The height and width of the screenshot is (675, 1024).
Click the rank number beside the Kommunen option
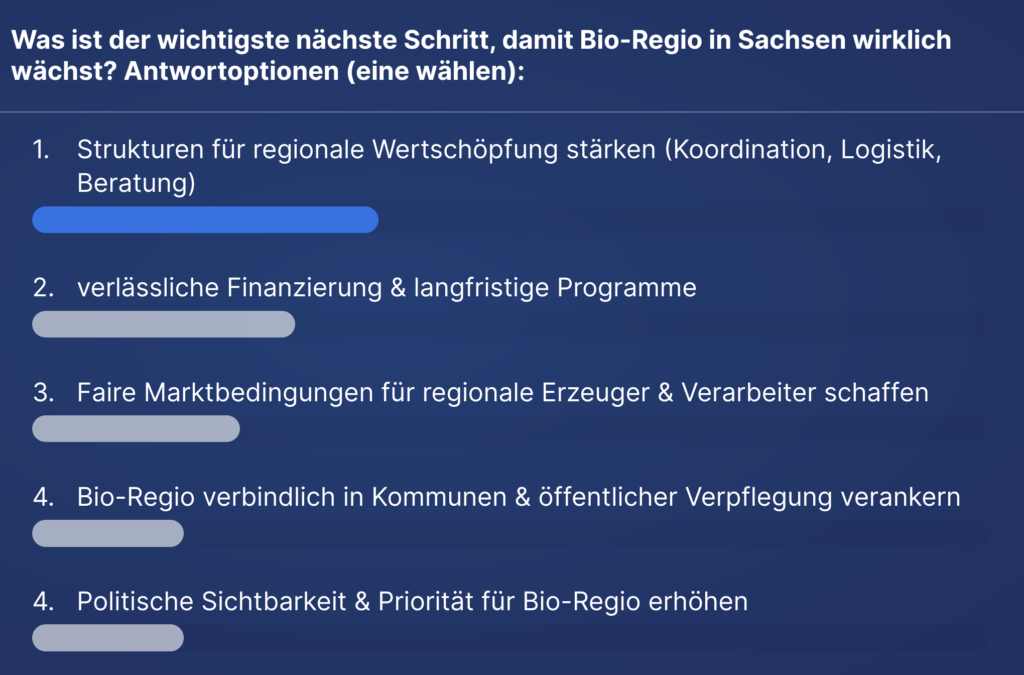pyautogui.click(x=42, y=497)
